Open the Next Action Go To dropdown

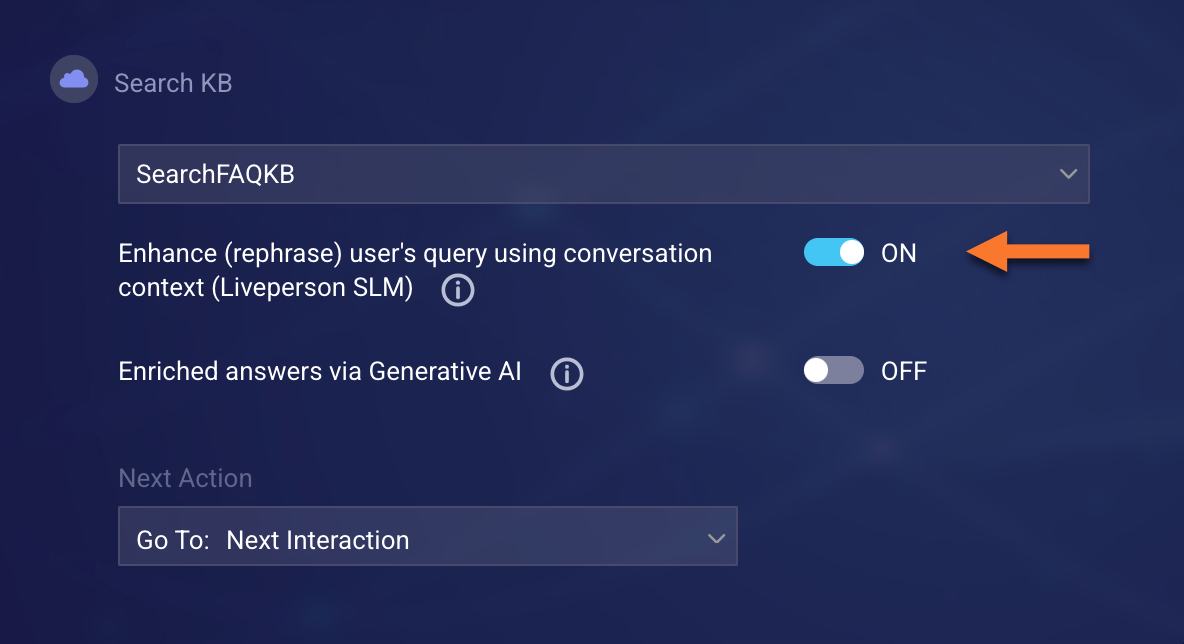point(427,540)
